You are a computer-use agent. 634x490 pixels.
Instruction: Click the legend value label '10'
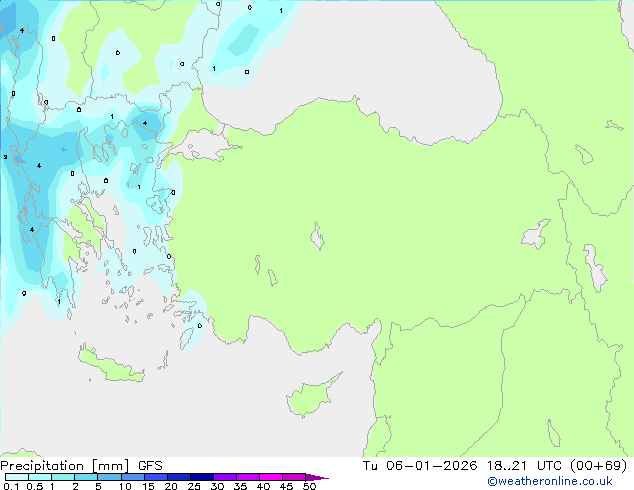pos(125,486)
